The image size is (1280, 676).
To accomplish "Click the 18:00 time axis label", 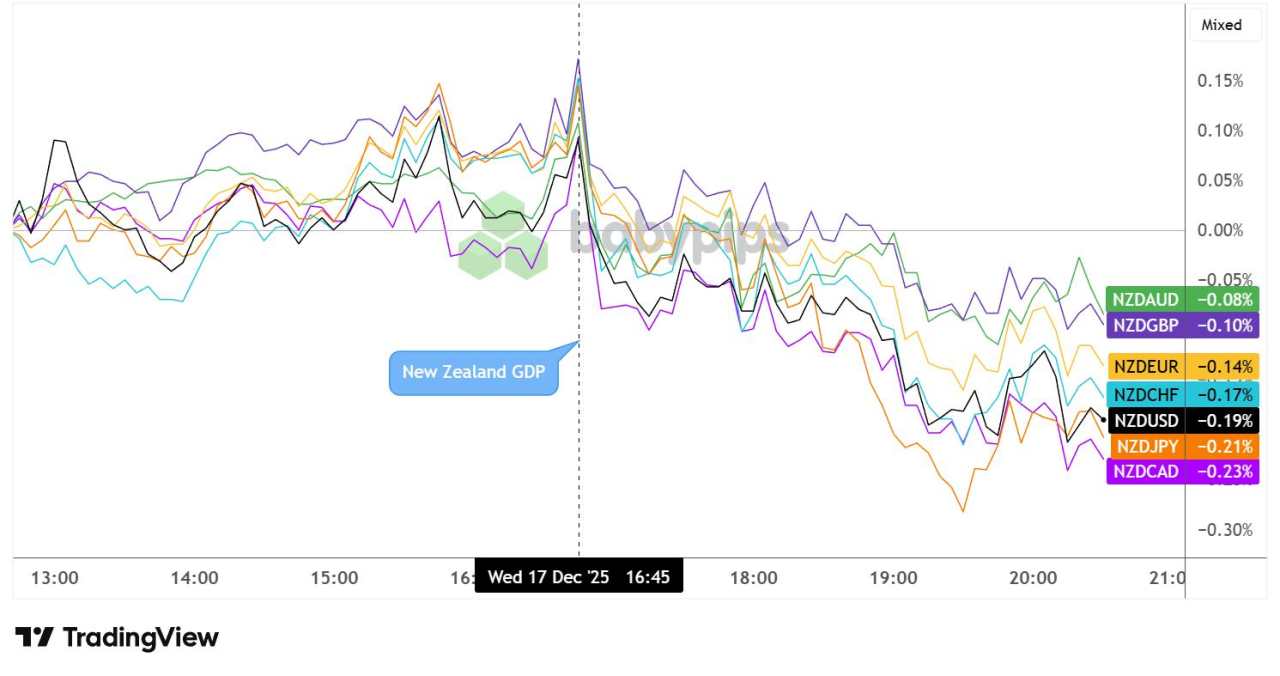I will point(753,578).
